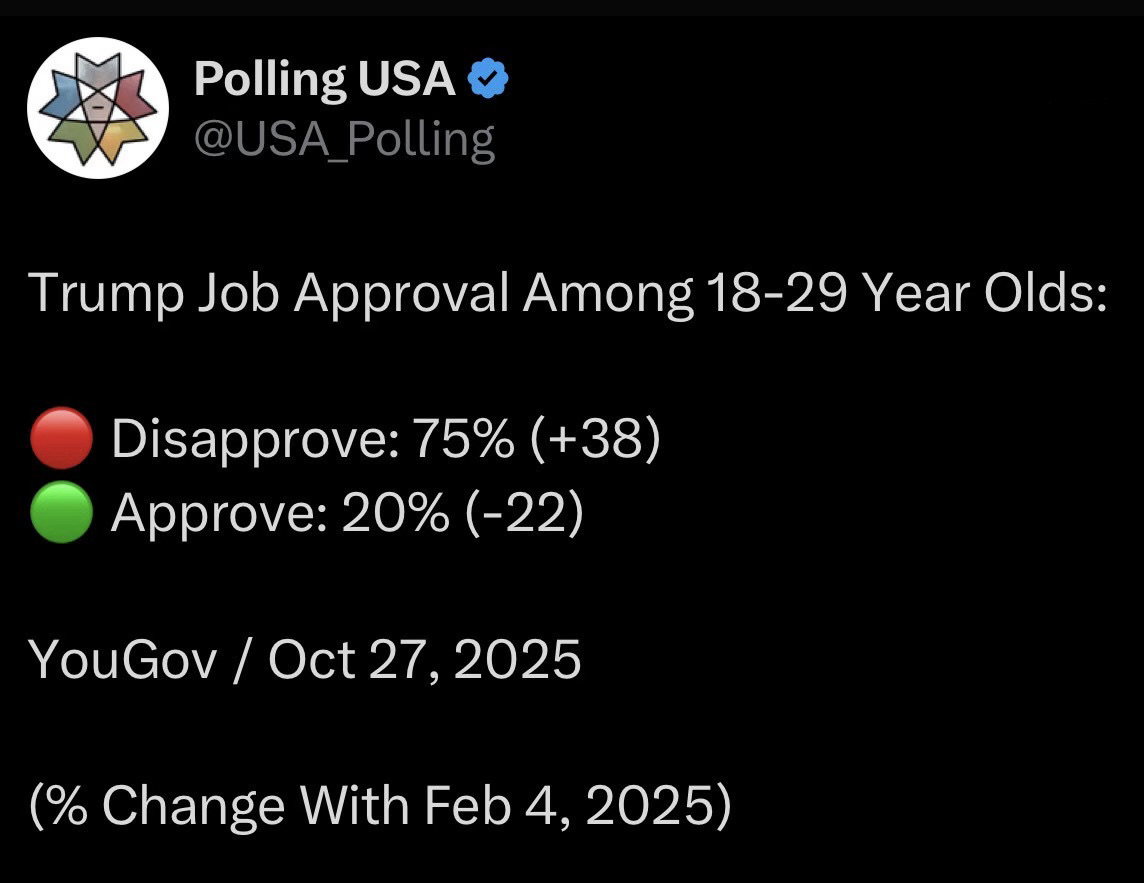This screenshot has height=883, width=1144.
Task: Click the Disapprove label
Action: coord(249,440)
